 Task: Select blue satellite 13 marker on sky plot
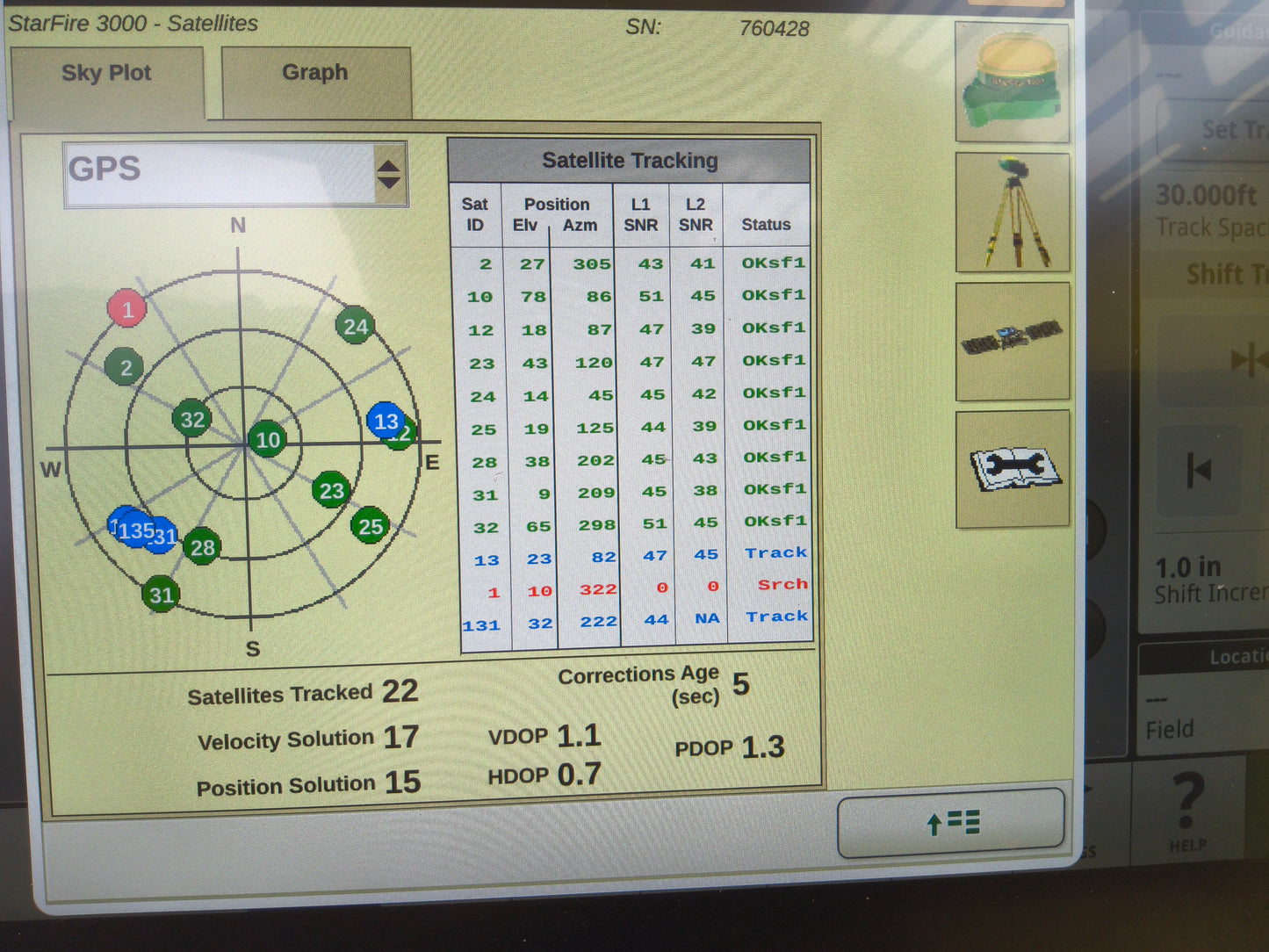(386, 422)
